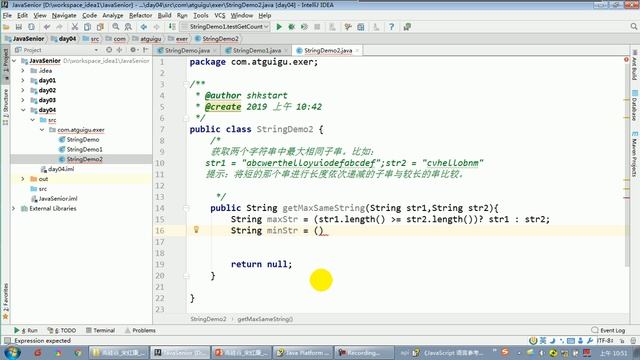Click the Save All icon

pos(19,27)
